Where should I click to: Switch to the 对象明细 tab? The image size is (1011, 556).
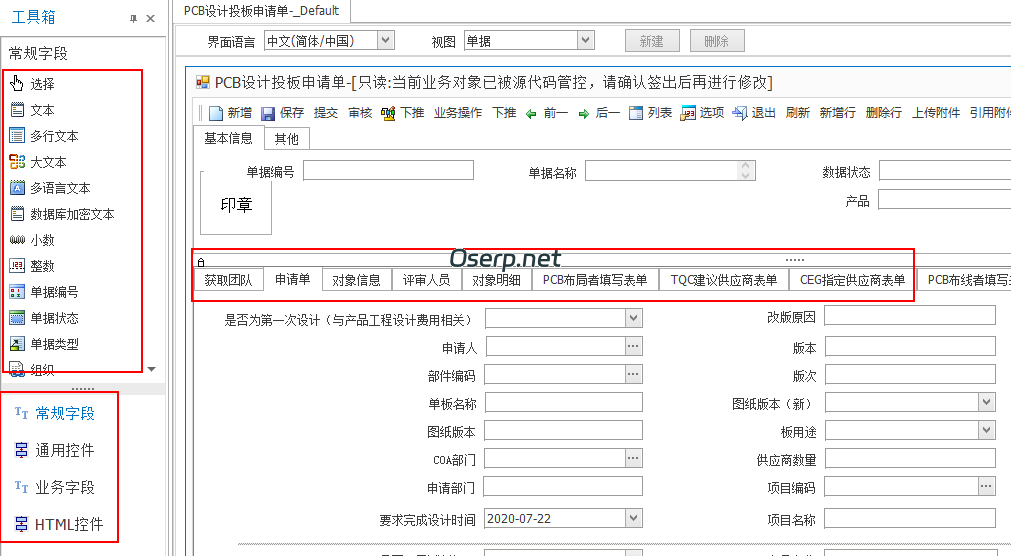pos(496,280)
